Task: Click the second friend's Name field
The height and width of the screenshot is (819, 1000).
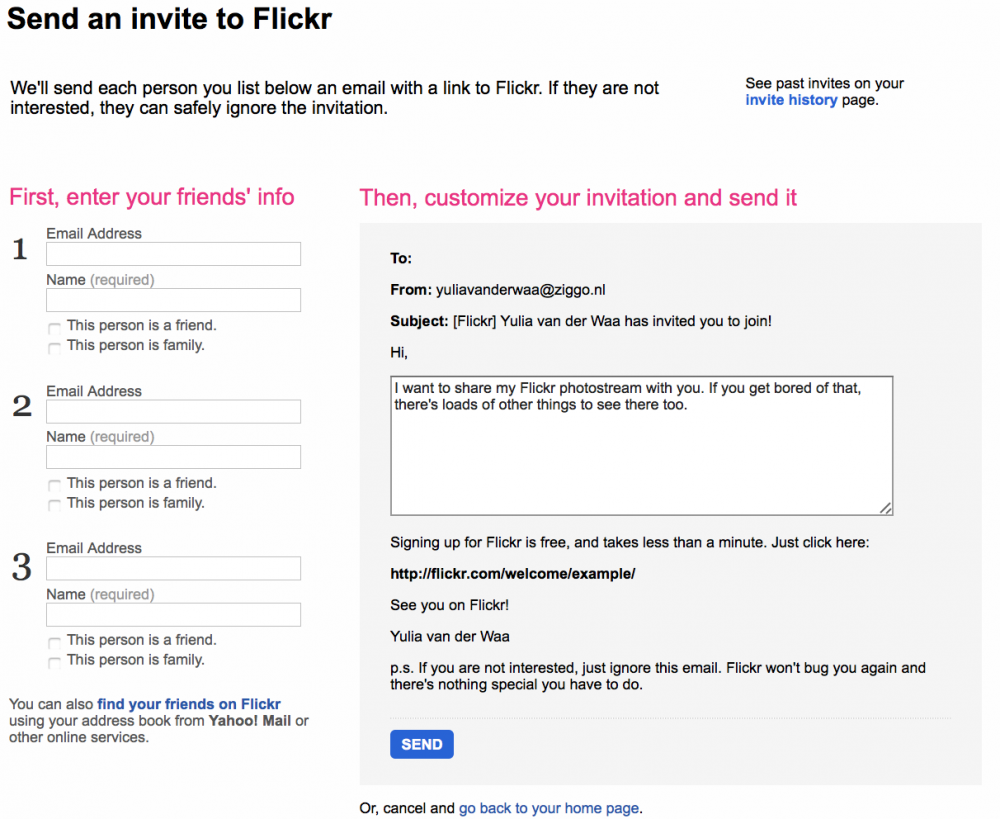Action: click(173, 457)
